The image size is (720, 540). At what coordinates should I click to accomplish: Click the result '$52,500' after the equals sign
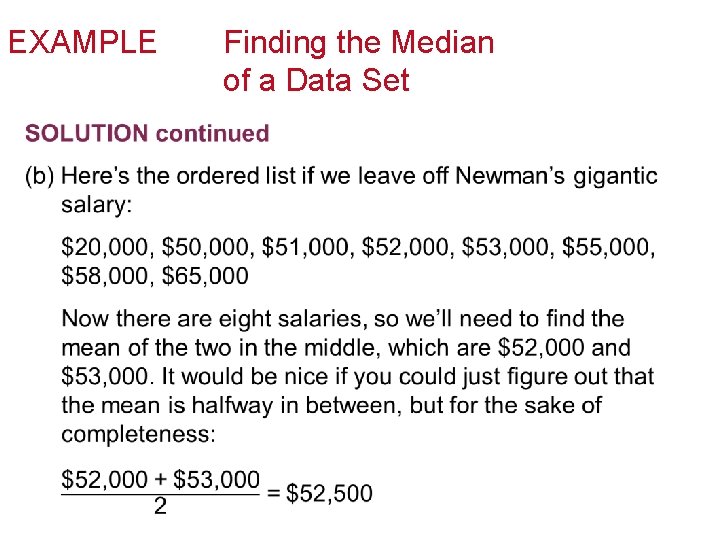coord(330,494)
